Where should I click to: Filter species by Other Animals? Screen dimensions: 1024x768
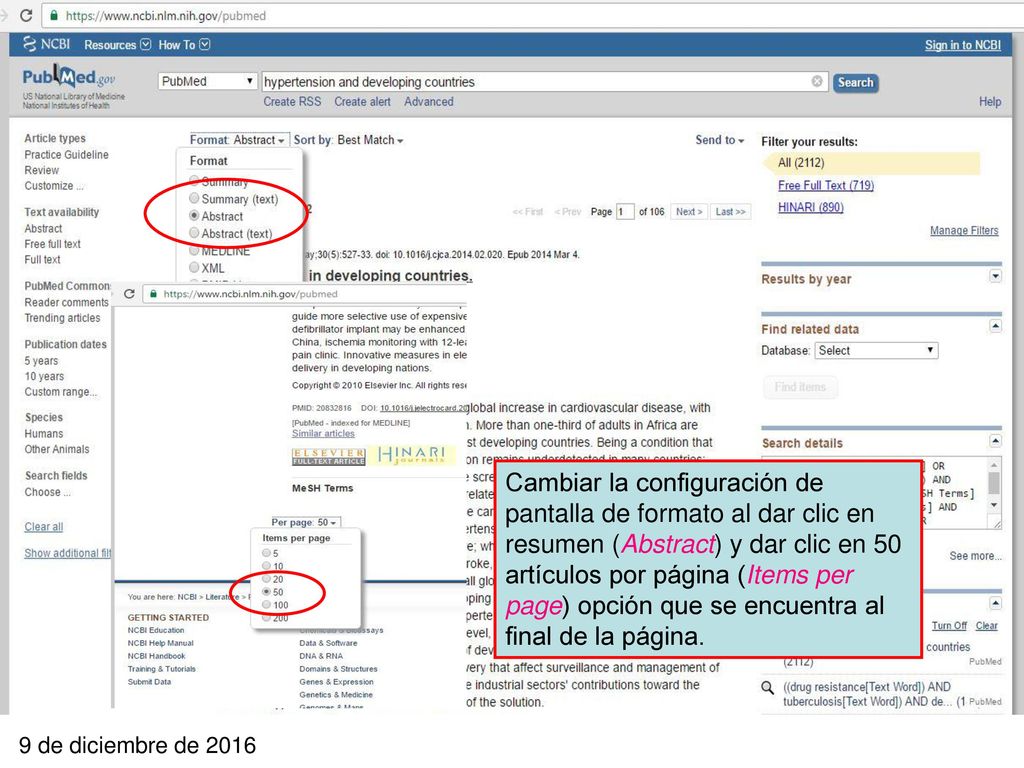point(57,449)
